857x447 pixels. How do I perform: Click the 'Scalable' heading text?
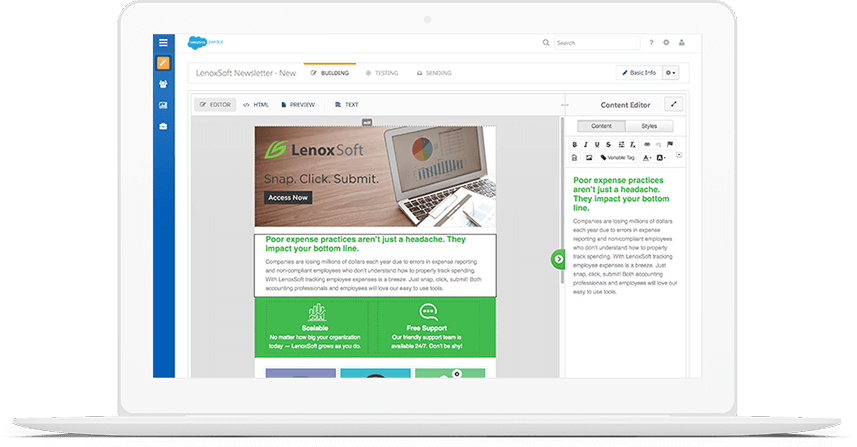315,328
